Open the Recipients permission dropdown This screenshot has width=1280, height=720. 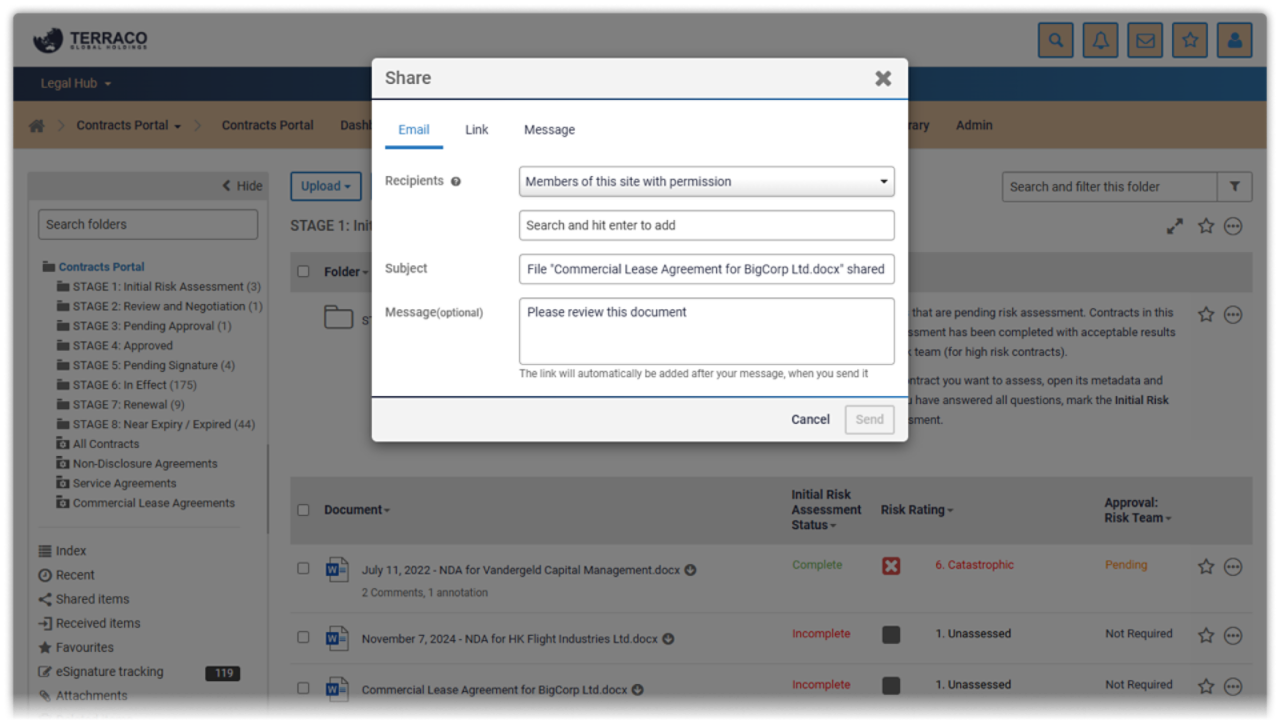pyautogui.click(x=706, y=182)
